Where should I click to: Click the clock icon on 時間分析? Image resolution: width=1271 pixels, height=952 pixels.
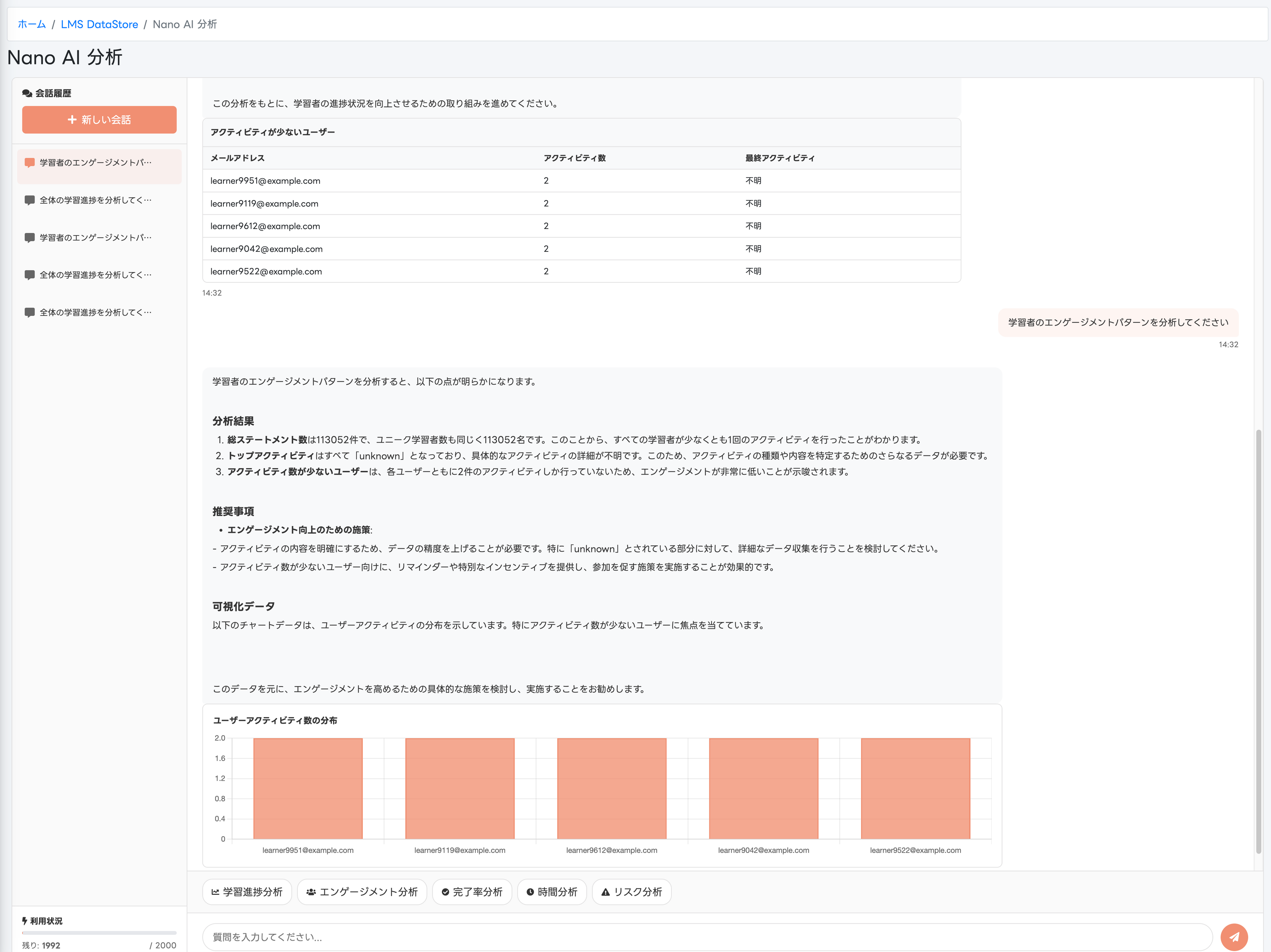[530, 892]
